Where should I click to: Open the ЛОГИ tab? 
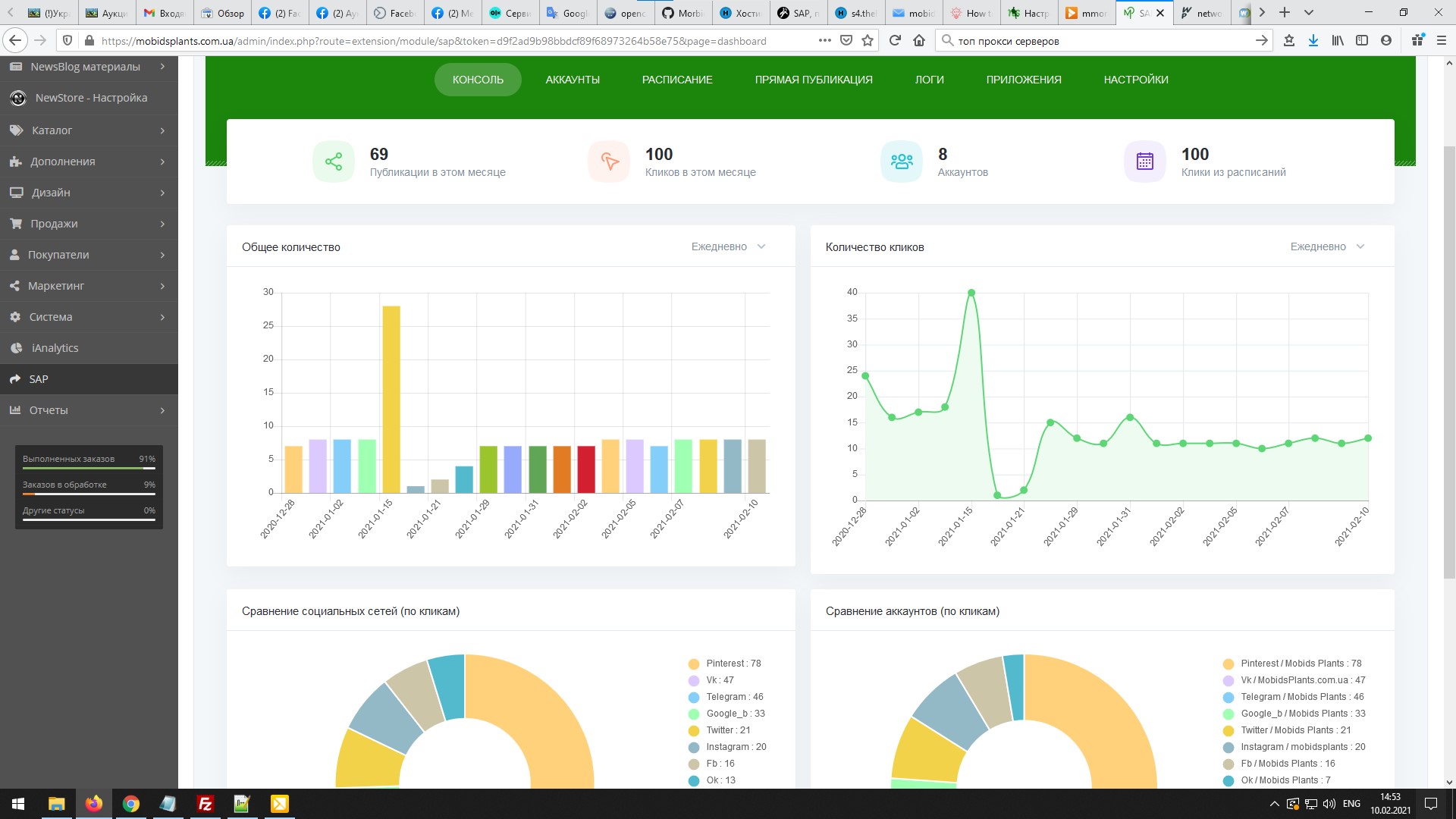tap(930, 80)
